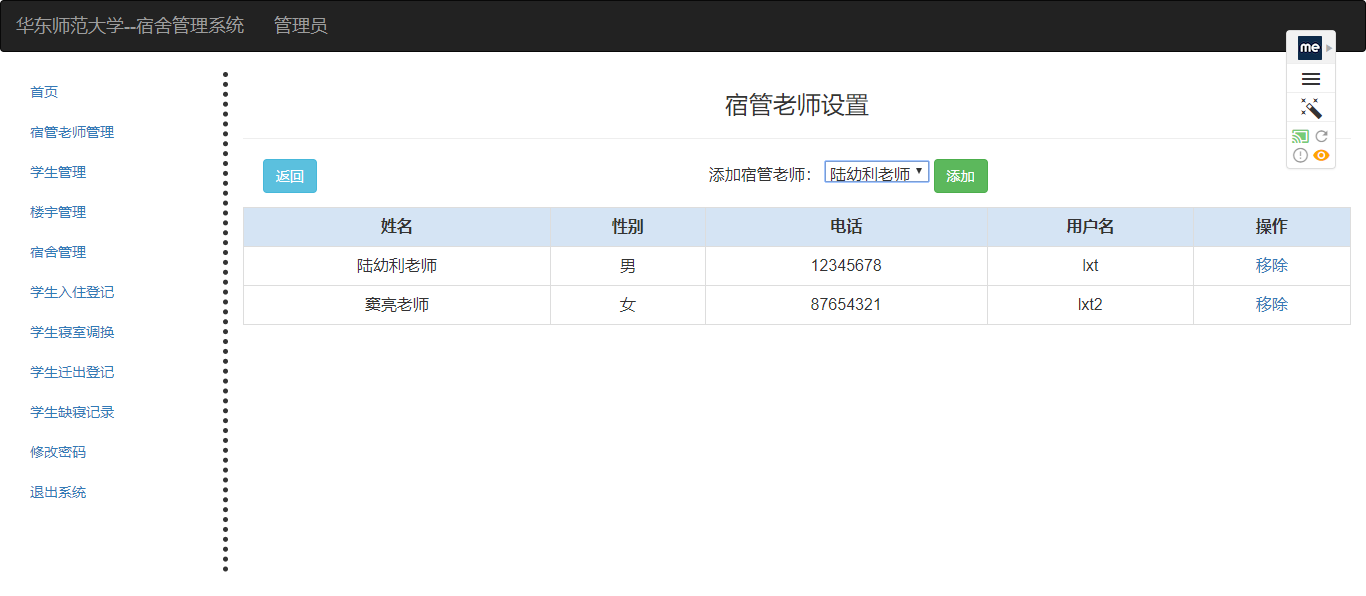Click the green cast screen icon

[1300, 136]
